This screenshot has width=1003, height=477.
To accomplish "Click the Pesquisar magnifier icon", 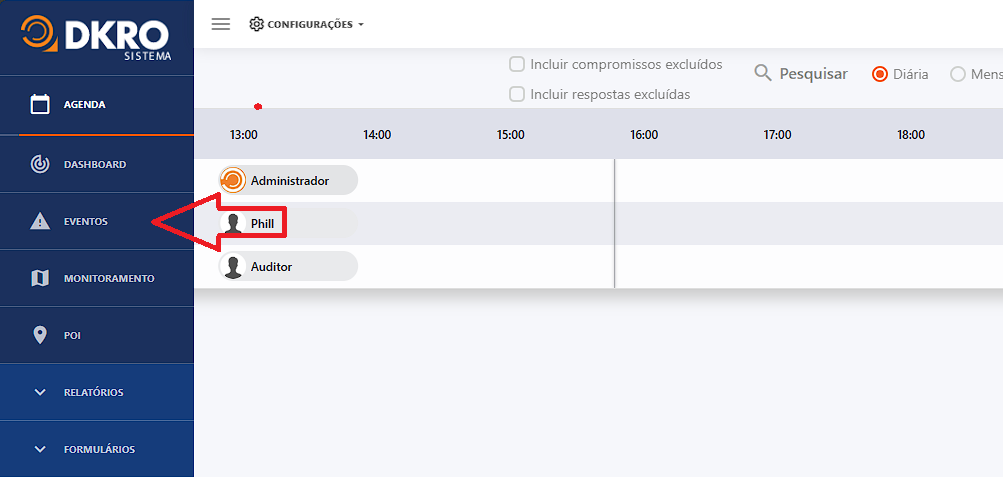I will [763, 73].
